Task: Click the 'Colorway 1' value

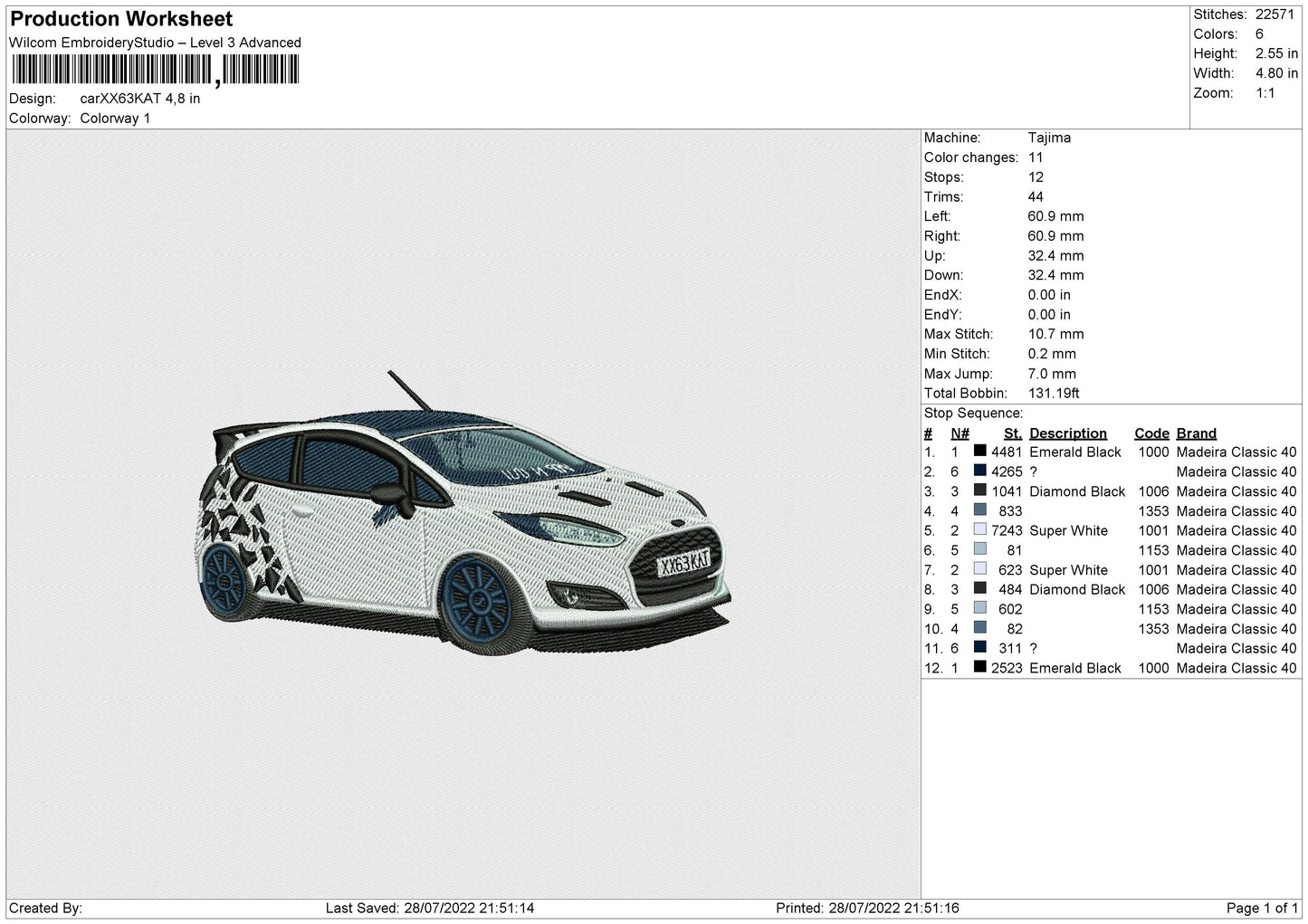Action: pyautogui.click(x=115, y=119)
